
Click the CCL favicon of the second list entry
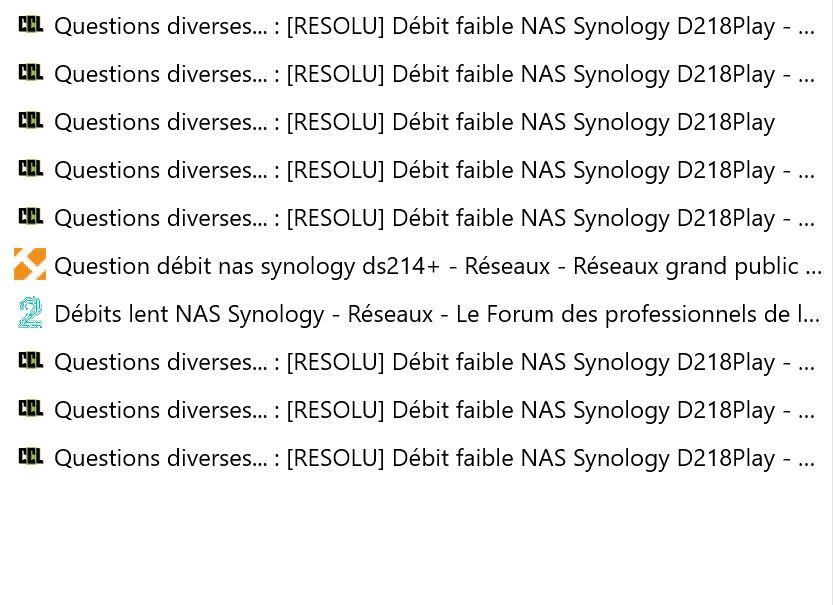(30, 72)
